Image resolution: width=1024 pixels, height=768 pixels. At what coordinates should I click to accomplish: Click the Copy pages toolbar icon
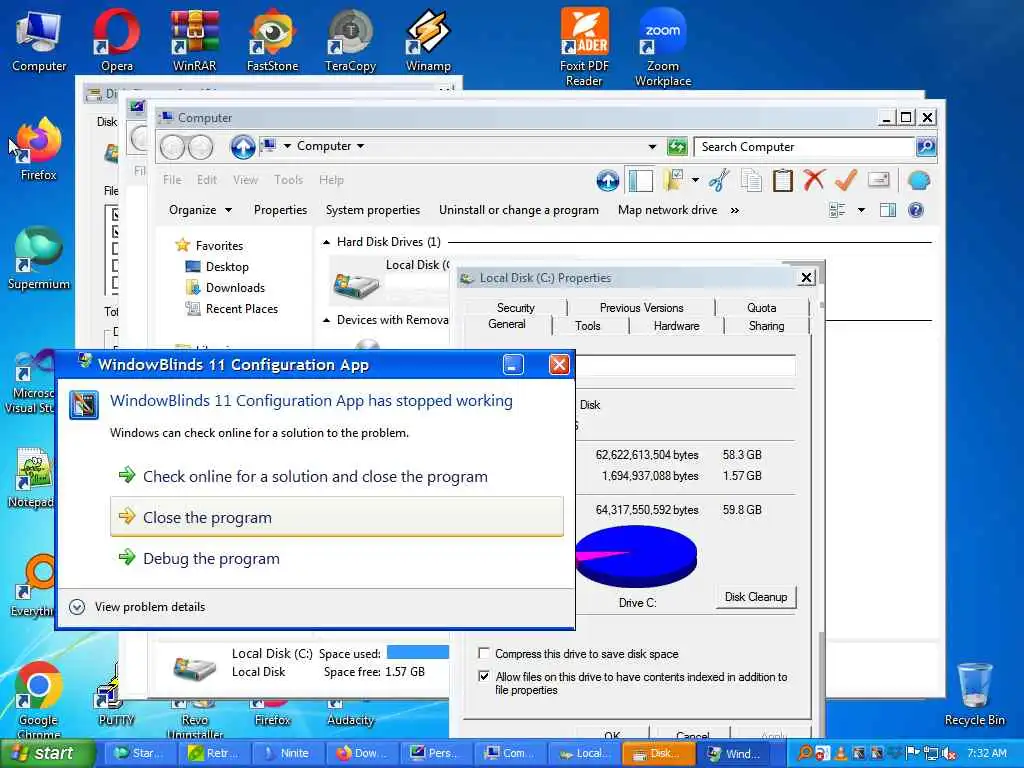751,180
